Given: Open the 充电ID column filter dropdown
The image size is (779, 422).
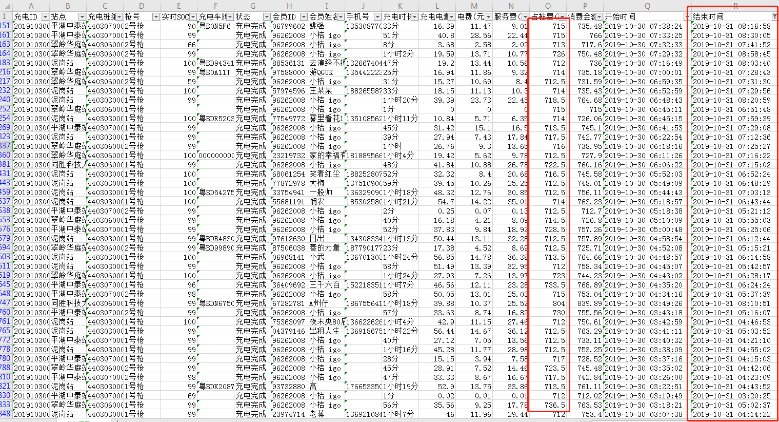Looking at the screenshot, I should 44,18.
